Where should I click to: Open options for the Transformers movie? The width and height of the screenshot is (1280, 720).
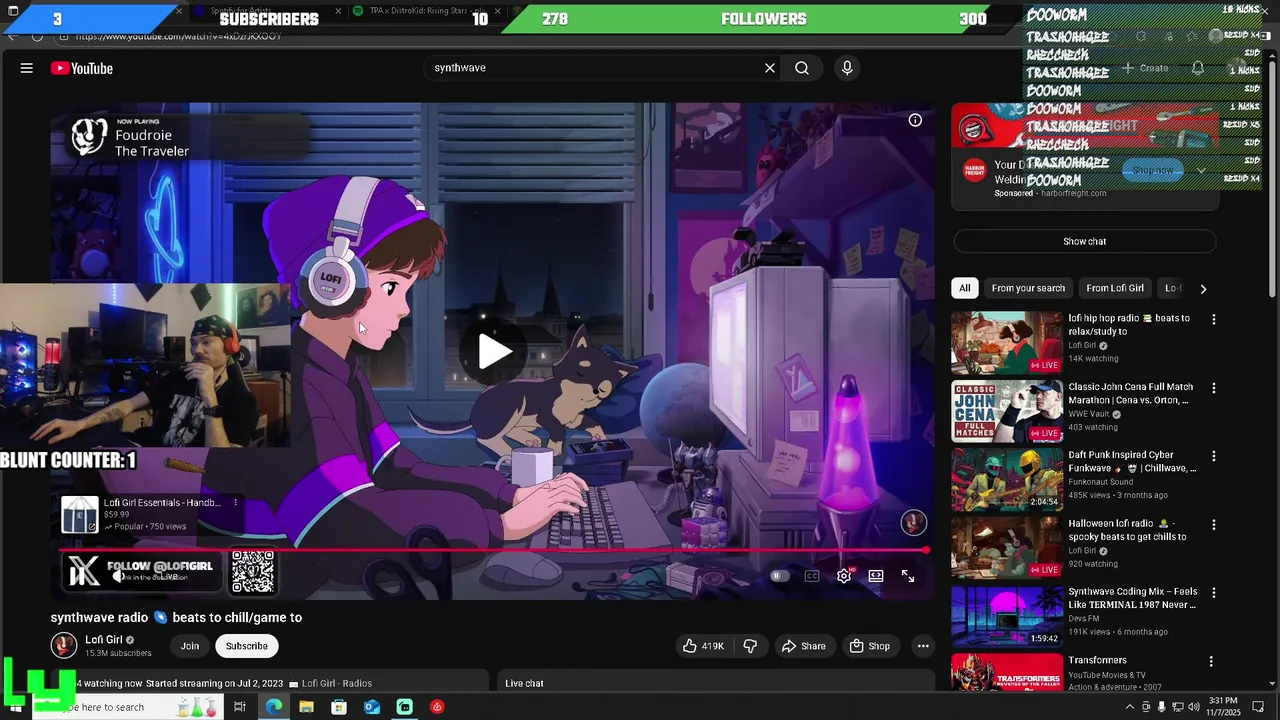[1211, 661]
